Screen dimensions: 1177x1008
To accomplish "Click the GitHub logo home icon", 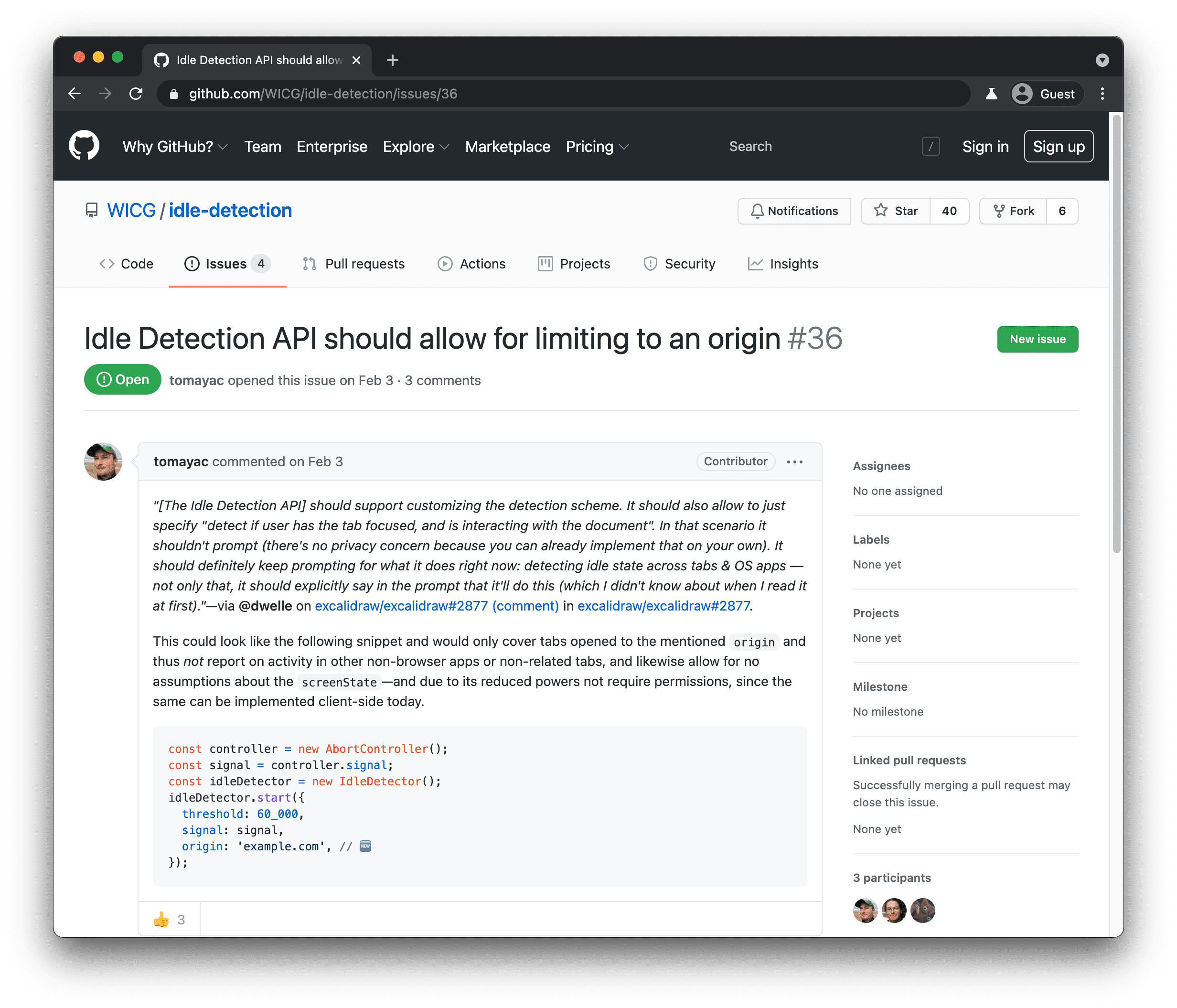I will [x=85, y=146].
